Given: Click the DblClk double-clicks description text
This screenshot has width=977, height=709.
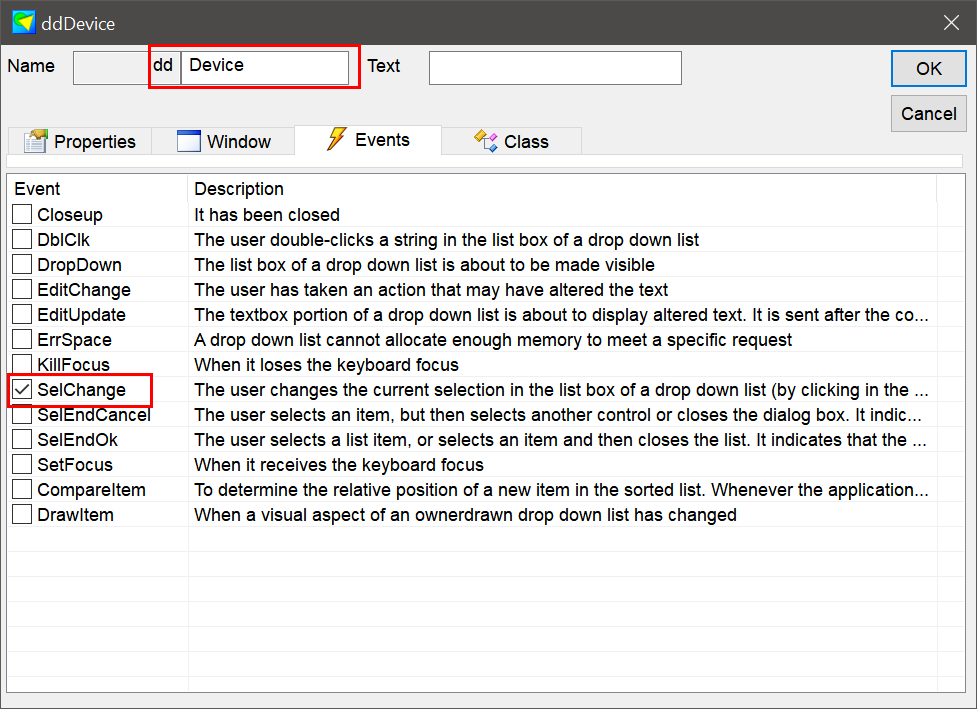Looking at the screenshot, I should click(447, 240).
